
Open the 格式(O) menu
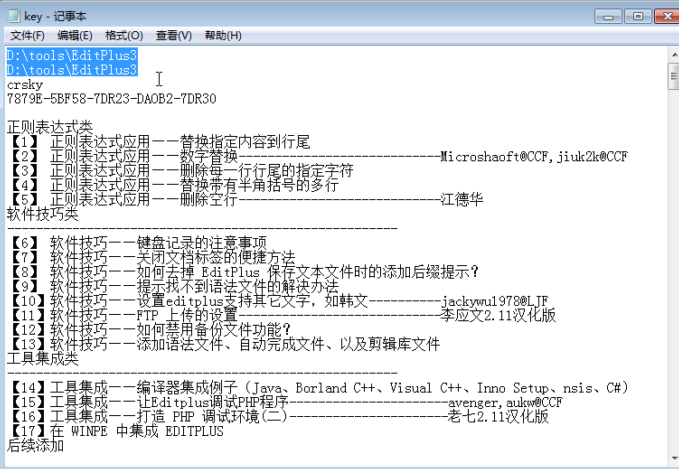point(124,36)
